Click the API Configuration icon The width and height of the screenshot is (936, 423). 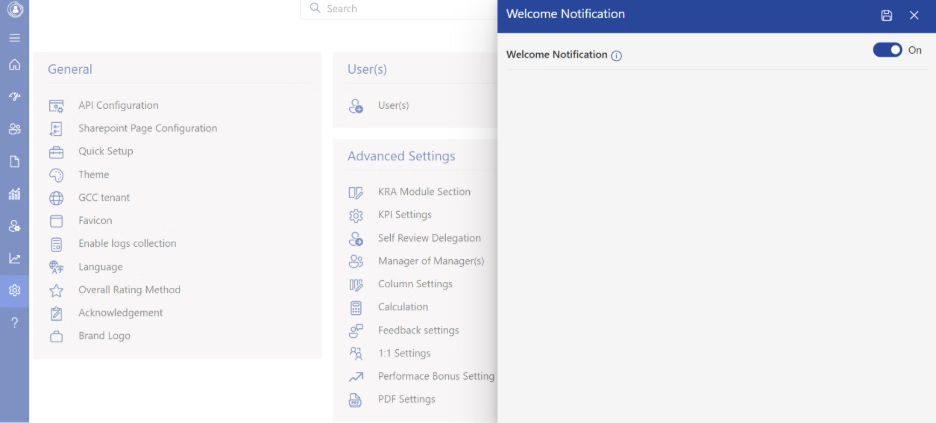pos(56,106)
